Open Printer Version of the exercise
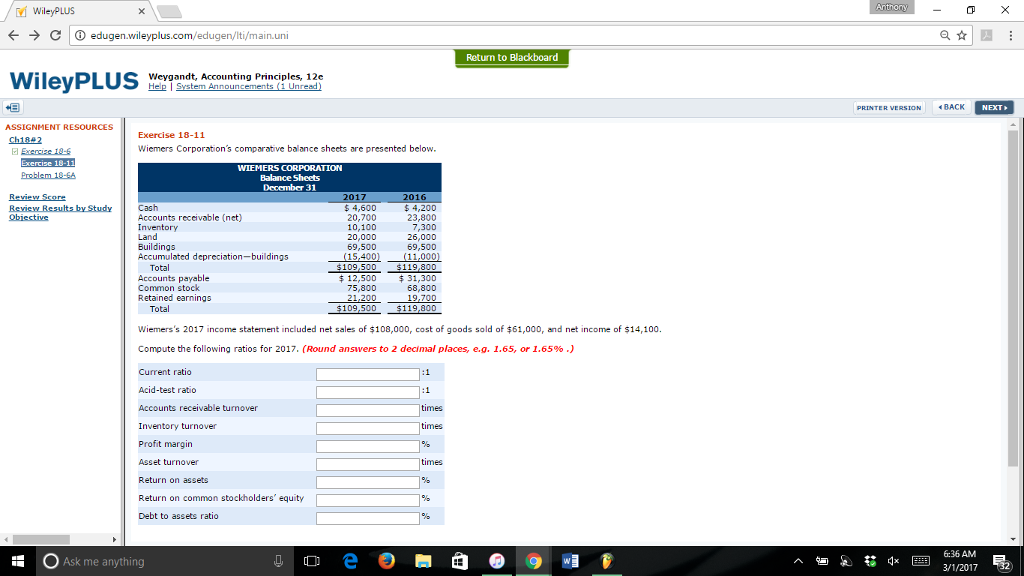 [x=889, y=108]
